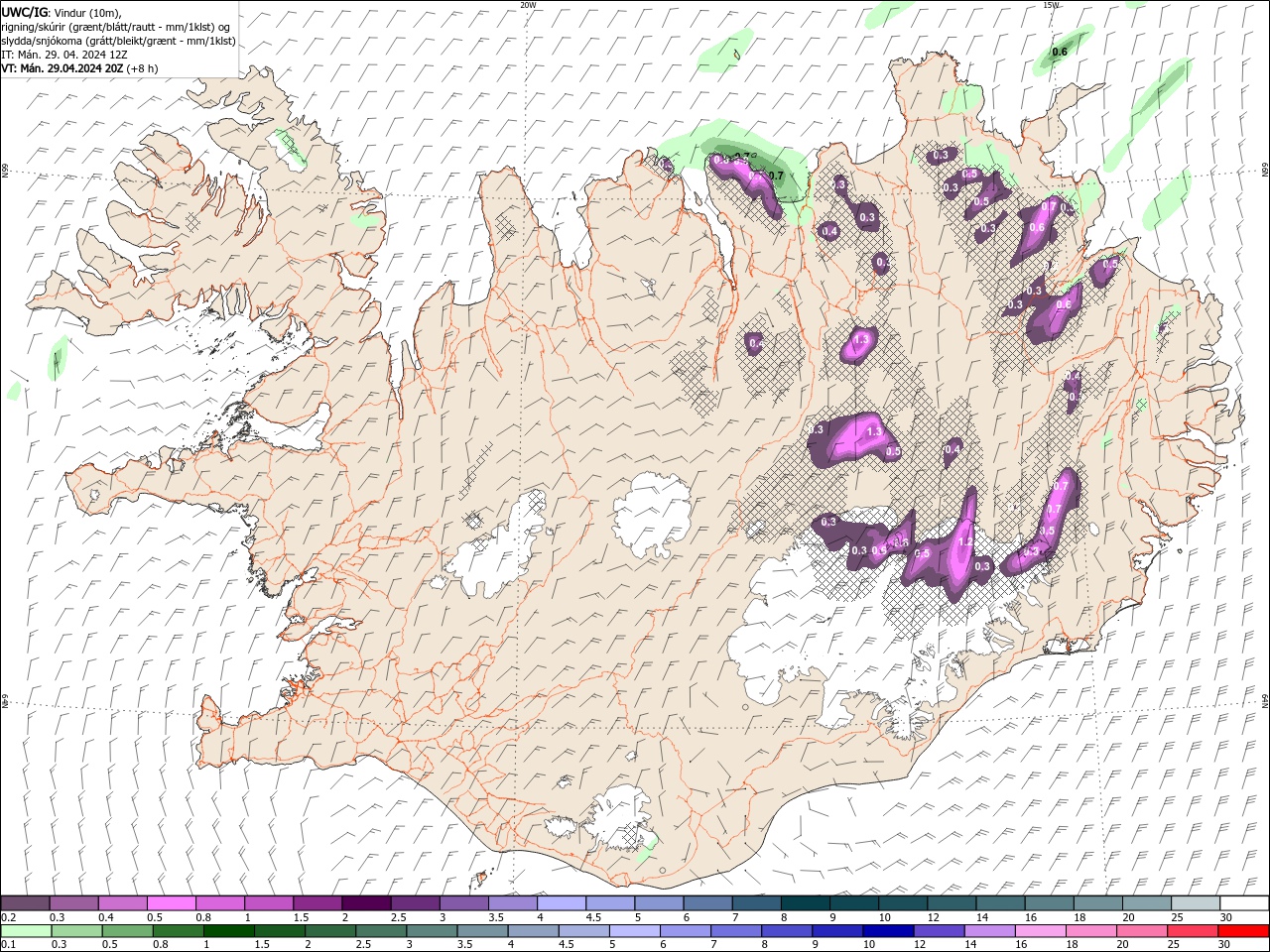Image resolution: width=1270 pixels, height=952 pixels.
Task: Pick the light green 0.3 swatch in the rain scale
Action: point(76,931)
